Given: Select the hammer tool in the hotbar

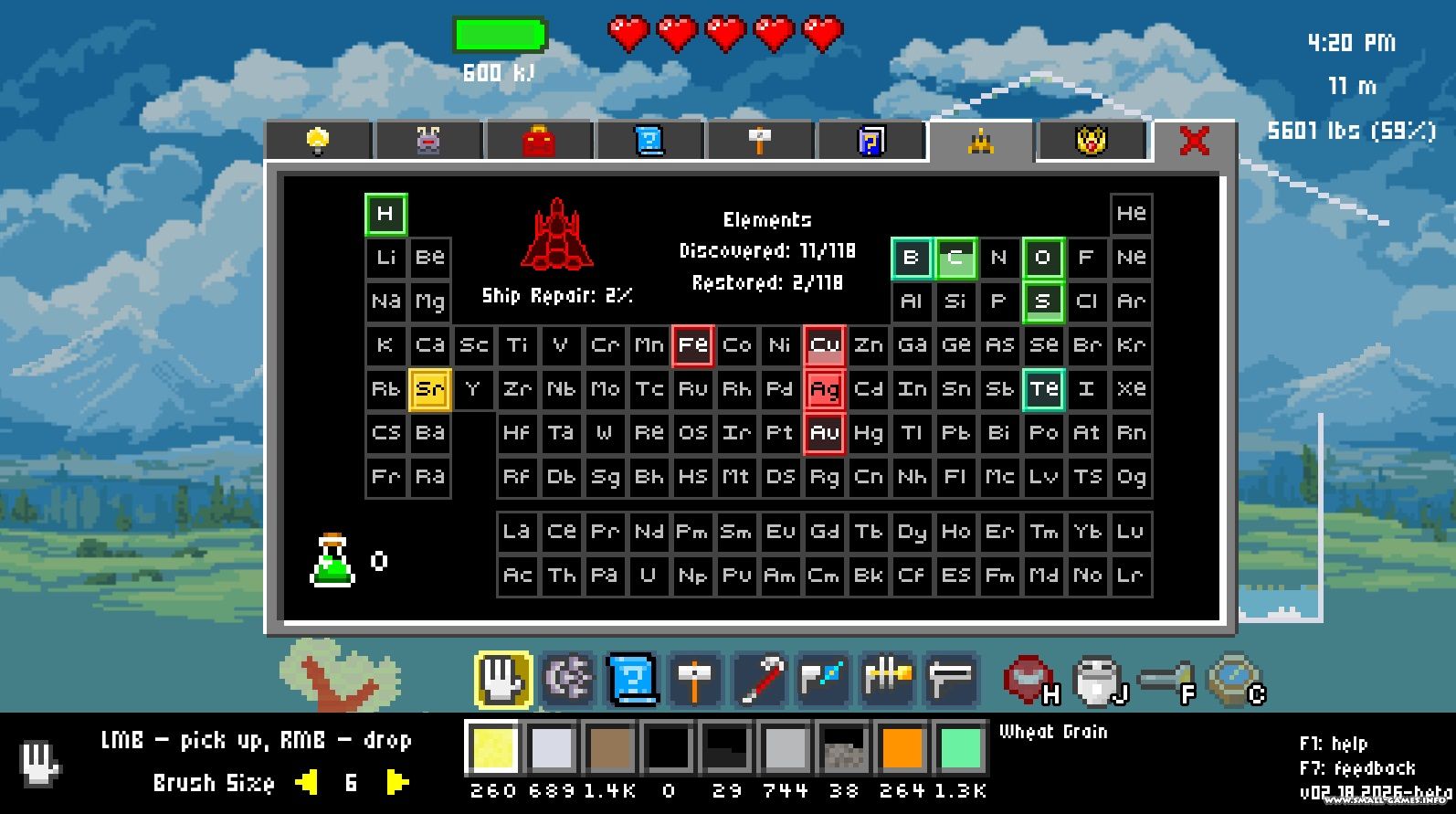Looking at the screenshot, I should click(694, 680).
